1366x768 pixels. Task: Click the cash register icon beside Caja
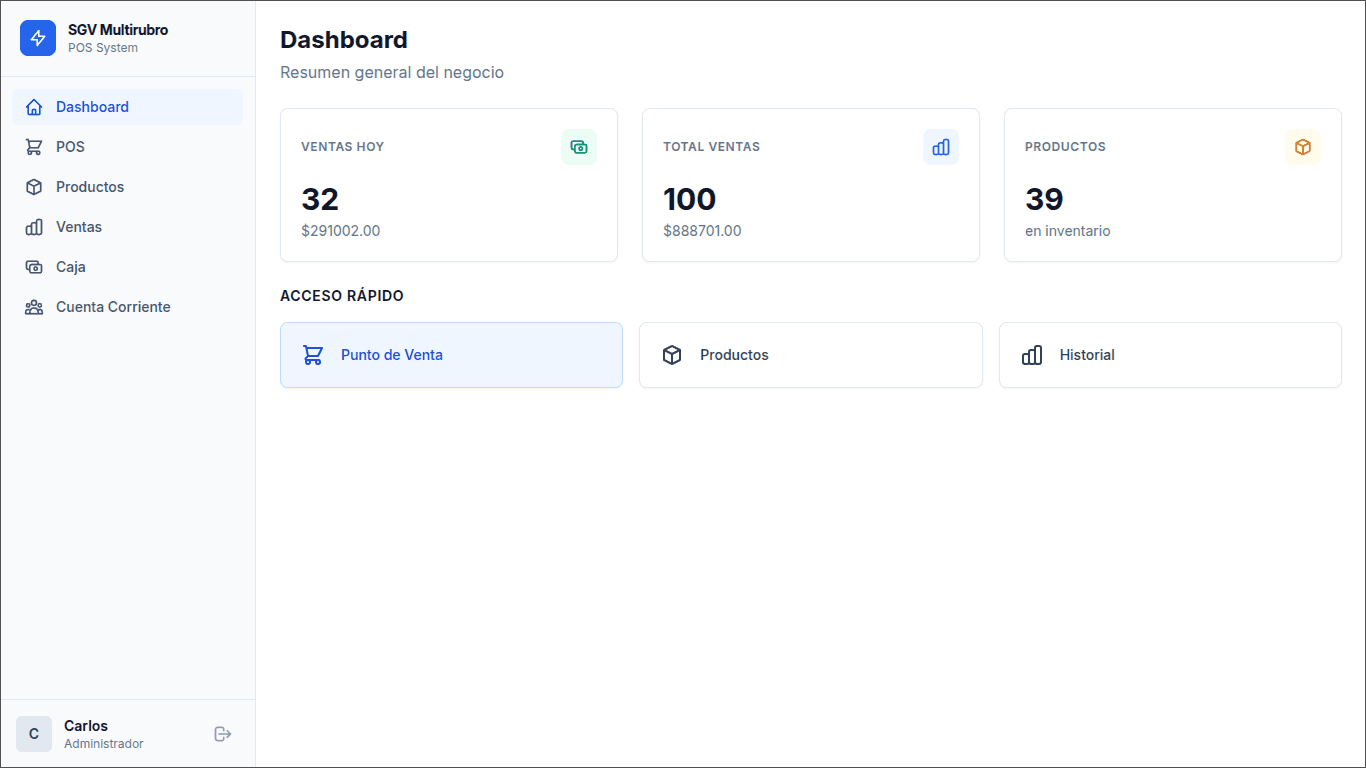click(x=34, y=267)
